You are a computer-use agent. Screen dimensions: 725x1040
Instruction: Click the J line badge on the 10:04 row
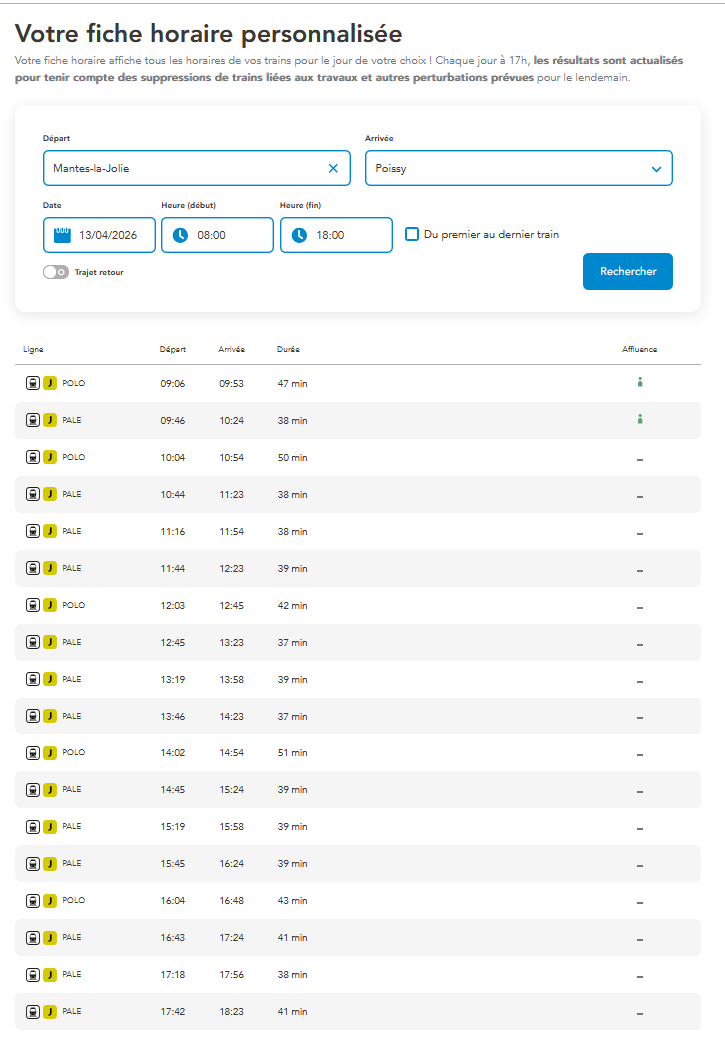(50, 457)
